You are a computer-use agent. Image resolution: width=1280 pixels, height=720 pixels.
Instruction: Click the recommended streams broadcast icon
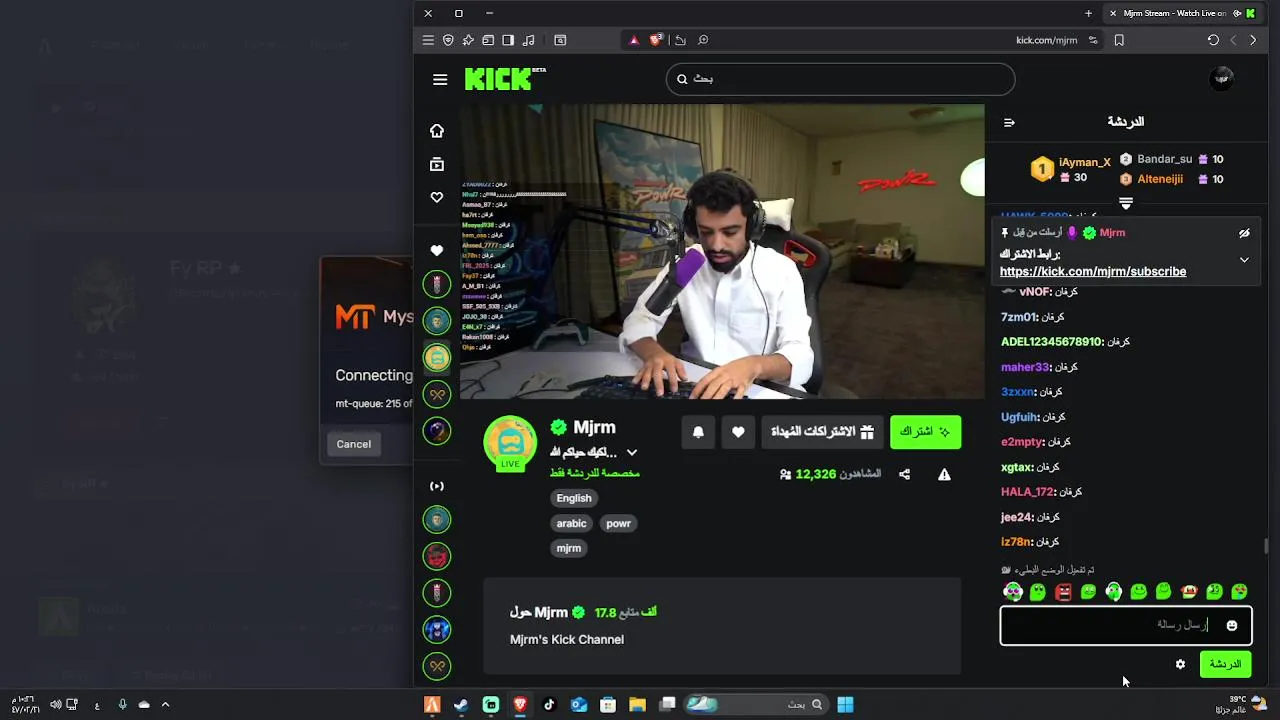pos(437,486)
